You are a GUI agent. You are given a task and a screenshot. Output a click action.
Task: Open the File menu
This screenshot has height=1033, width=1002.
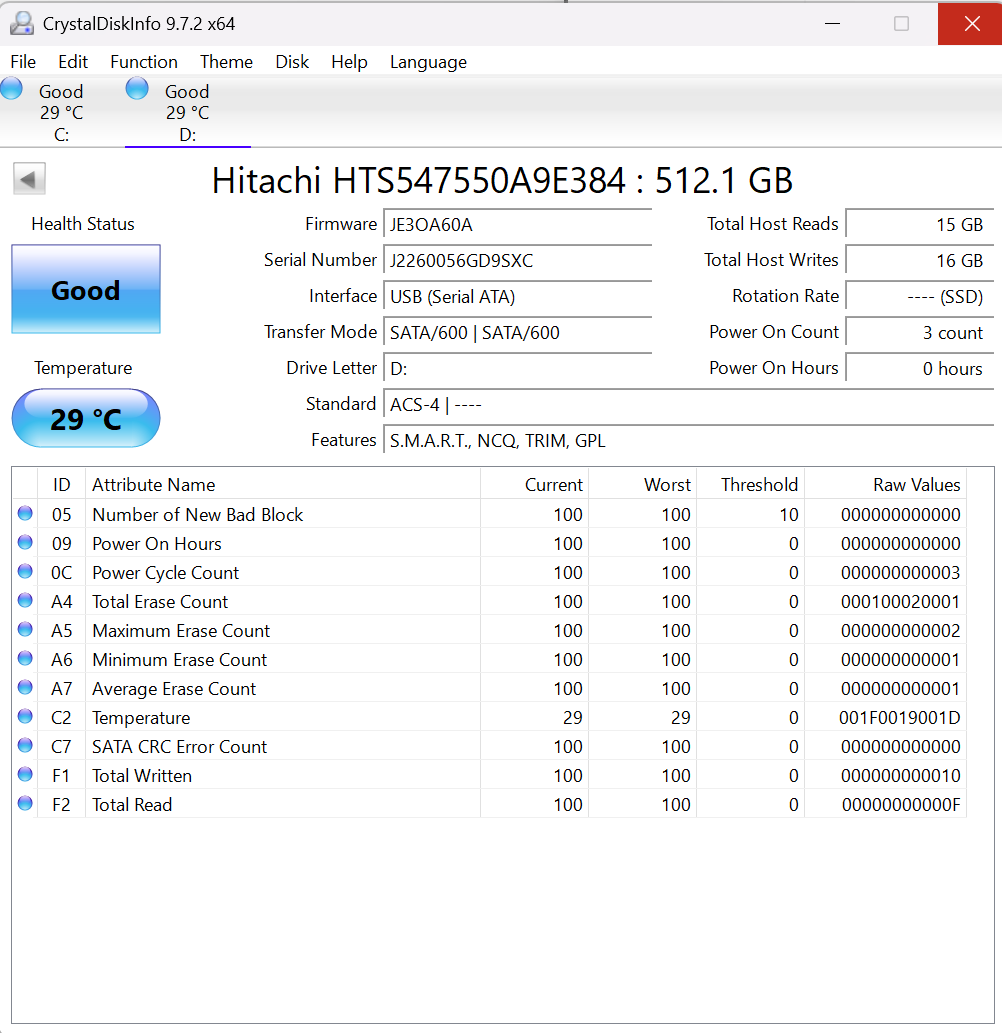23,62
